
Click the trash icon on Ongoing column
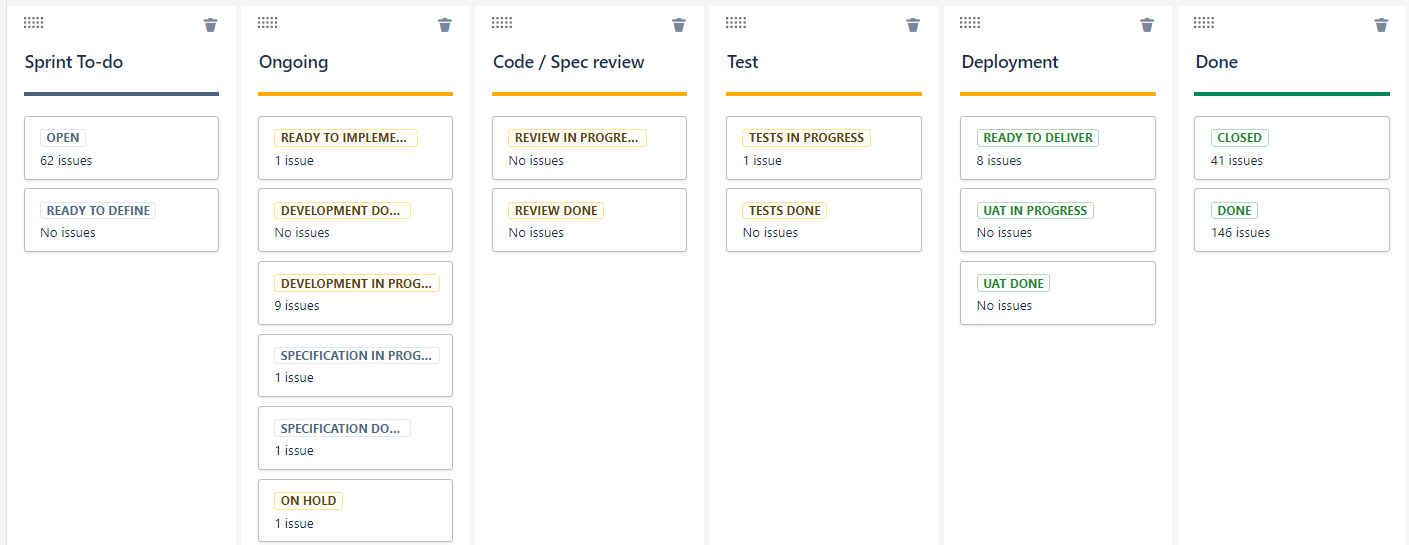coord(445,25)
